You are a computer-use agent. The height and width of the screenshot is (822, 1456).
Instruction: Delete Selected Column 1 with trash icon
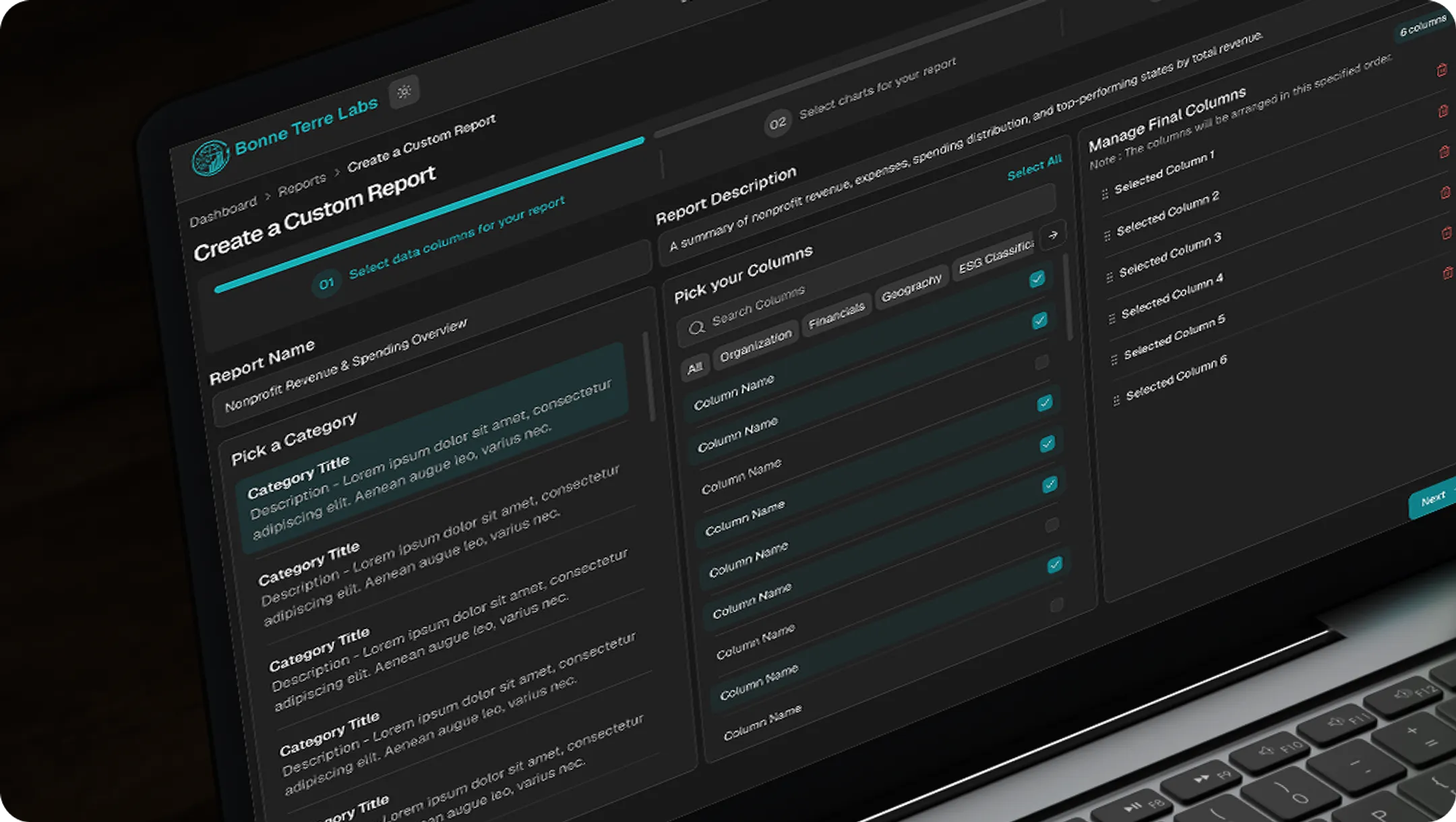coord(1442,70)
